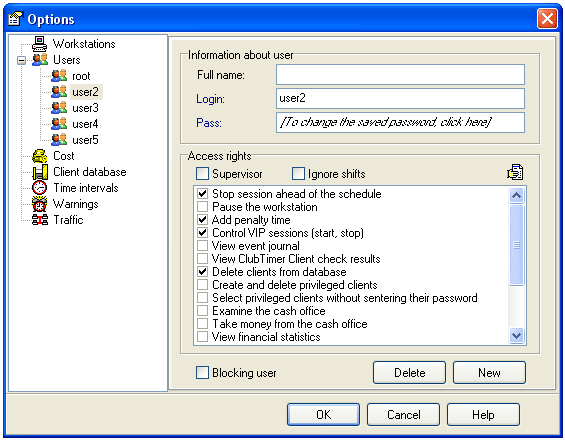Select user4 in the tree
The width and height of the screenshot is (565, 441).
coord(85,124)
